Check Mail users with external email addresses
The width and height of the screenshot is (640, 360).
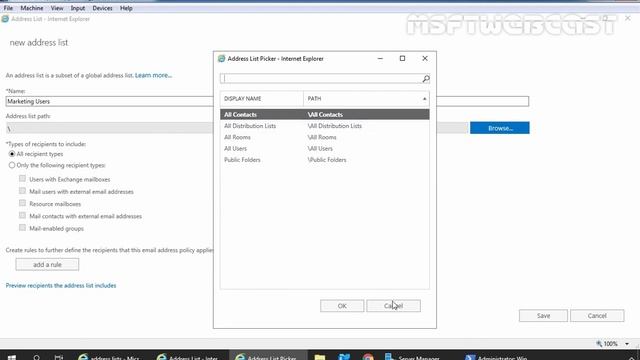point(22,191)
